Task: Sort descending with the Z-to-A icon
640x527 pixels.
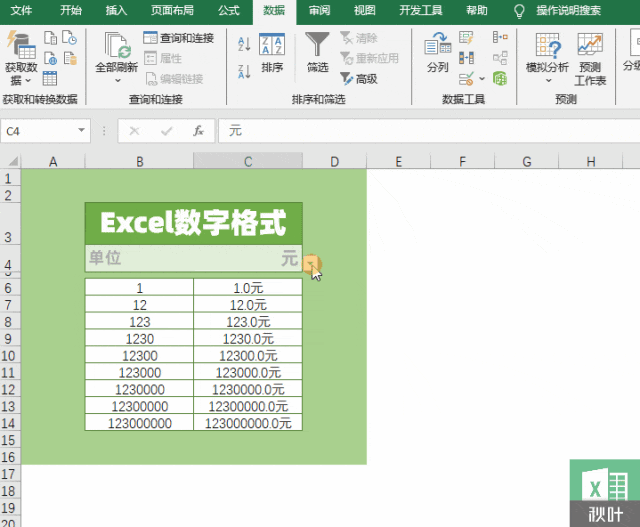Action: point(244,72)
